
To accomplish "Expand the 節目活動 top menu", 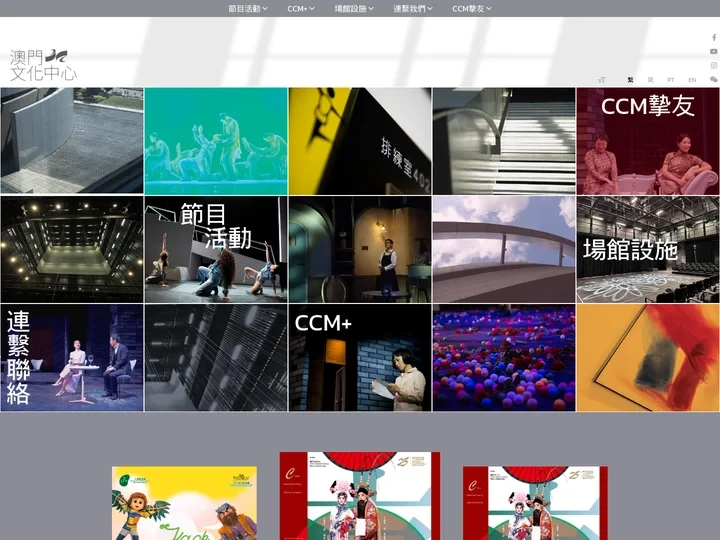I will coord(248,9).
